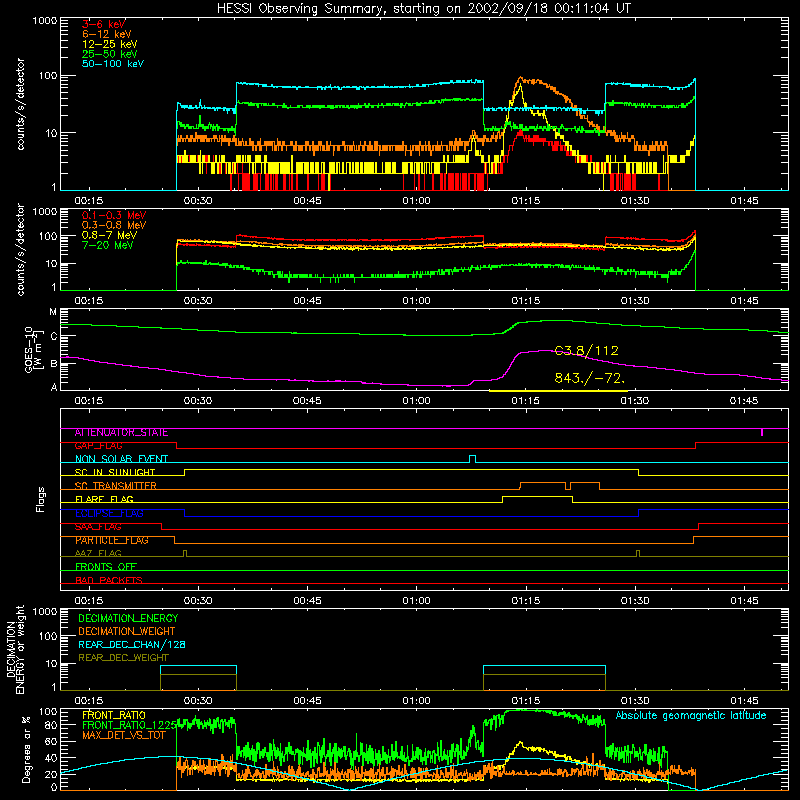Select the PARTICLE_FLAG label
800x800 pixels.
click(x=112, y=540)
